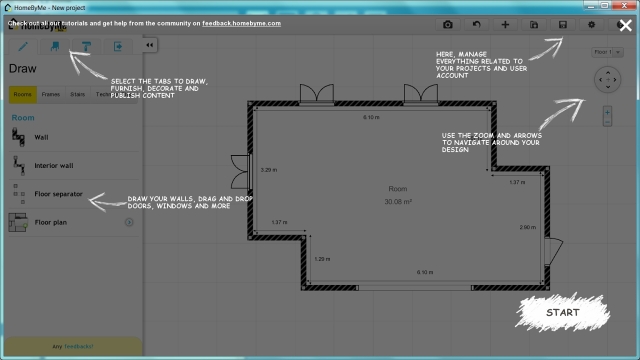Choose the Wall drawing tool
The width and height of the screenshot is (640, 360).
[x=73, y=137]
